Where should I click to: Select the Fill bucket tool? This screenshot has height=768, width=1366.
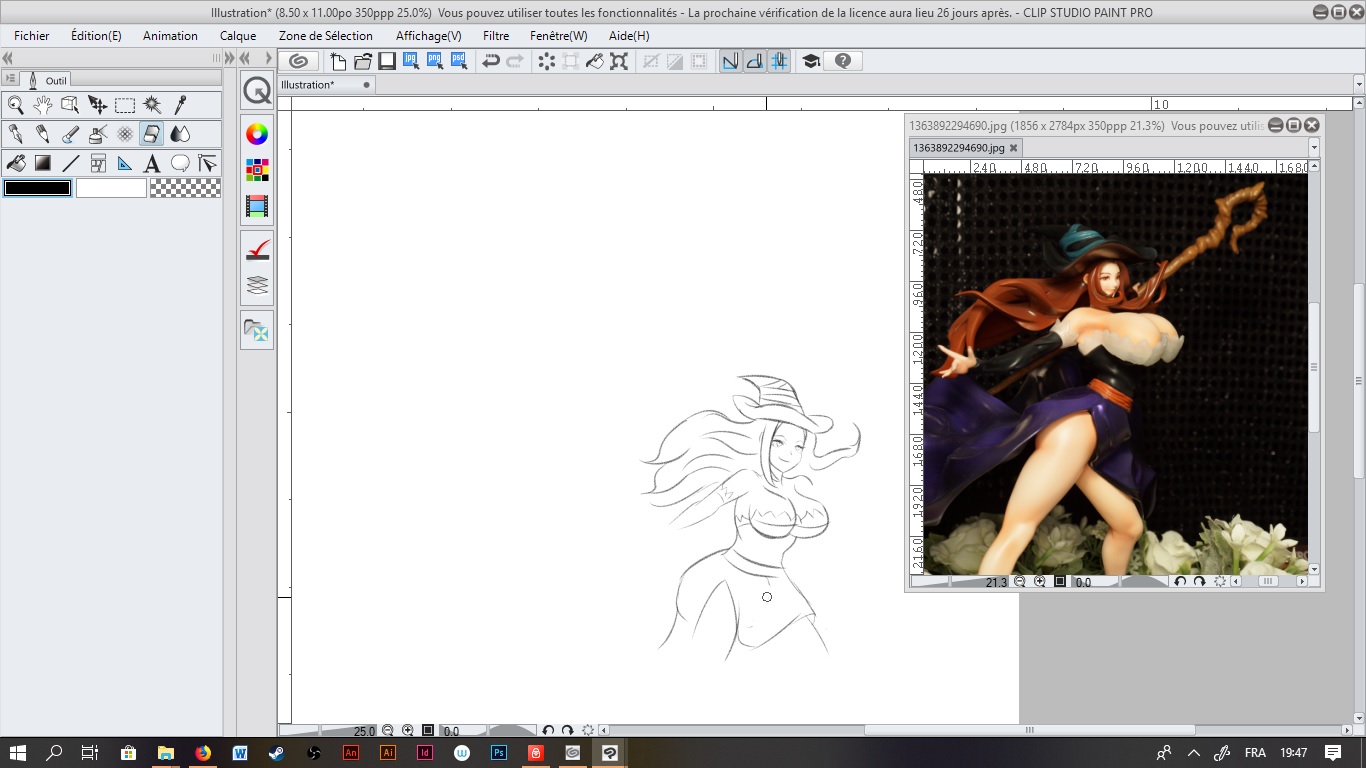[x=16, y=163]
